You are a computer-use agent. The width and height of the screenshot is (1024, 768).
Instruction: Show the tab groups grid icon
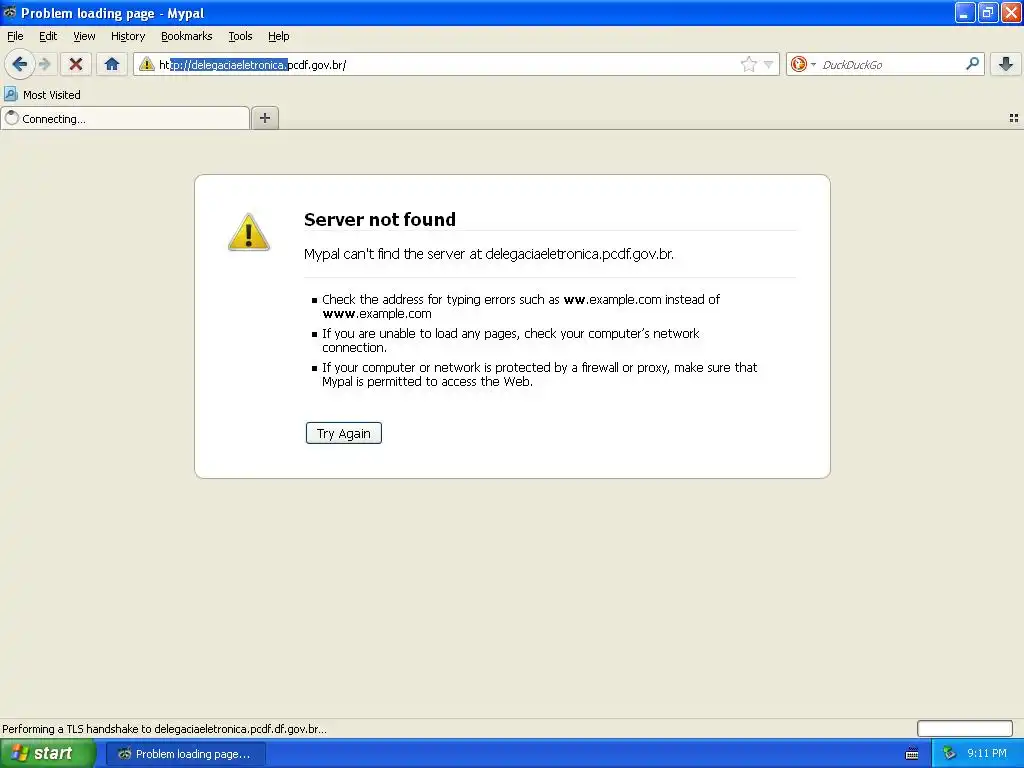click(x=1014, y=118)
